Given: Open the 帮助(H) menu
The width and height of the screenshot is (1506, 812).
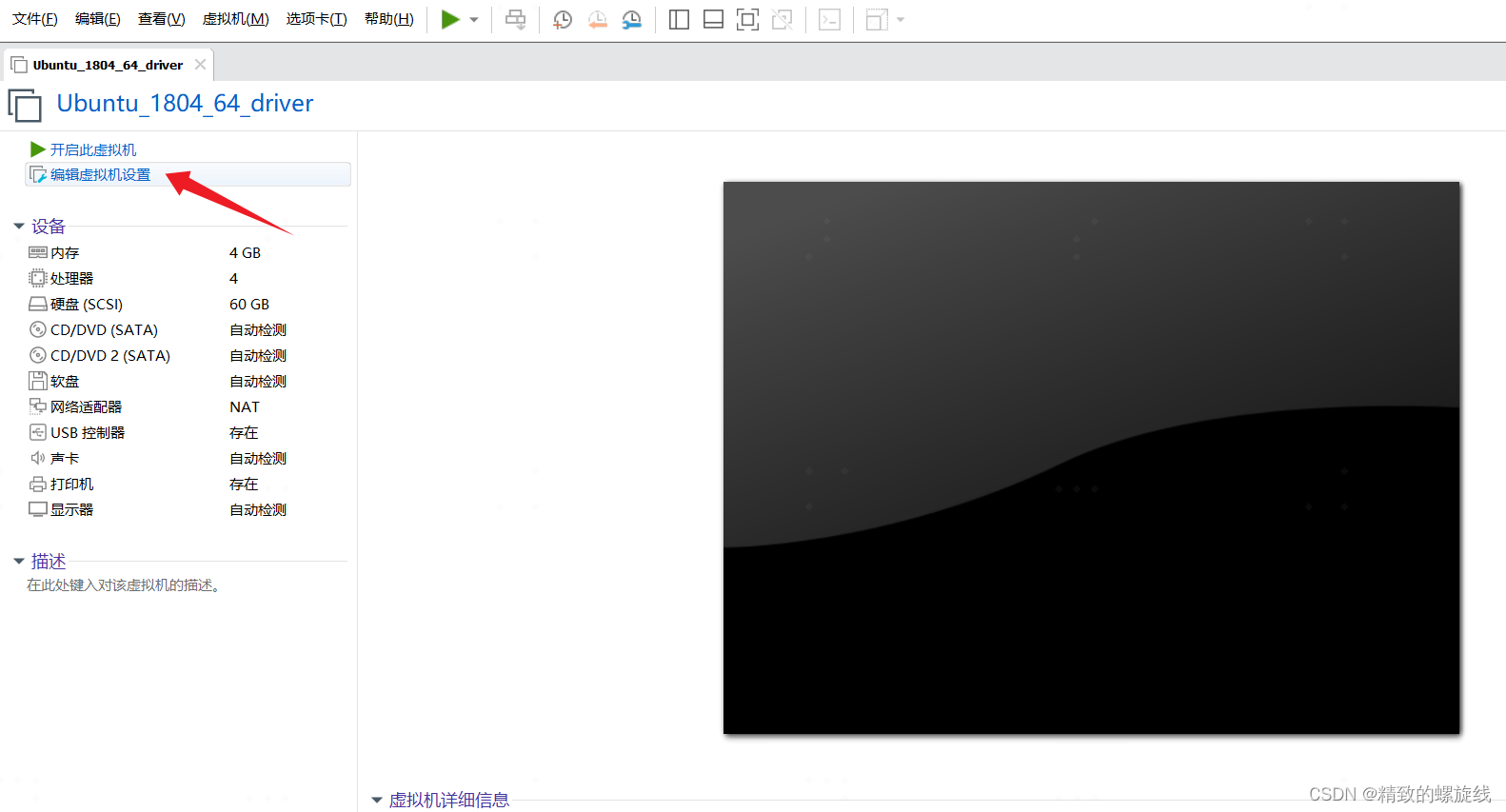Looking at the screenshot, I should click(x=389, y=19).
